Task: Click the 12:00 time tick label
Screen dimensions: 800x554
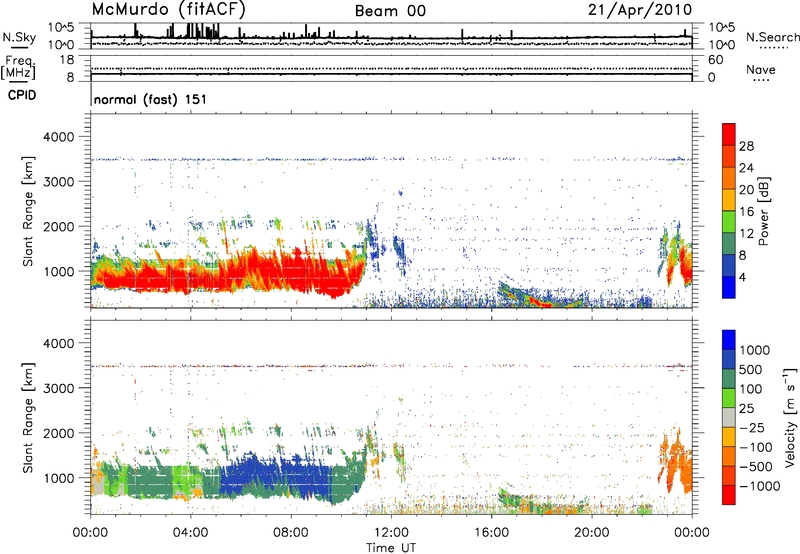Action: click(391, 533)
